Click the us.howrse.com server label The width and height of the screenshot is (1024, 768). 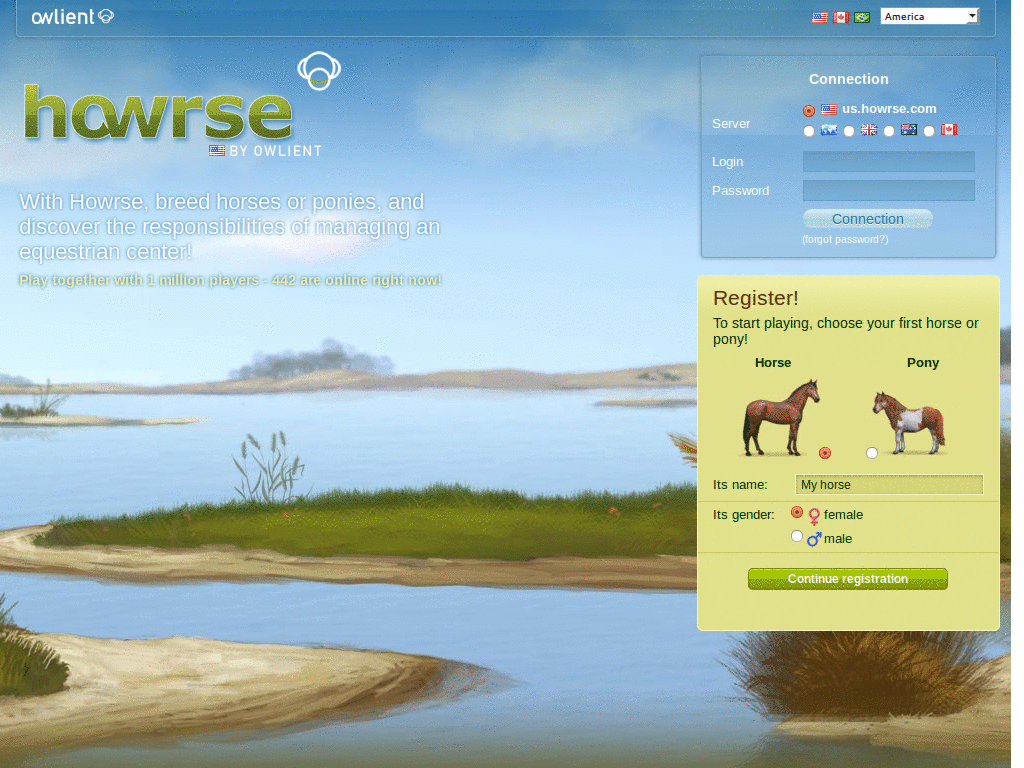pyautogui.click(x=889, y=109)
